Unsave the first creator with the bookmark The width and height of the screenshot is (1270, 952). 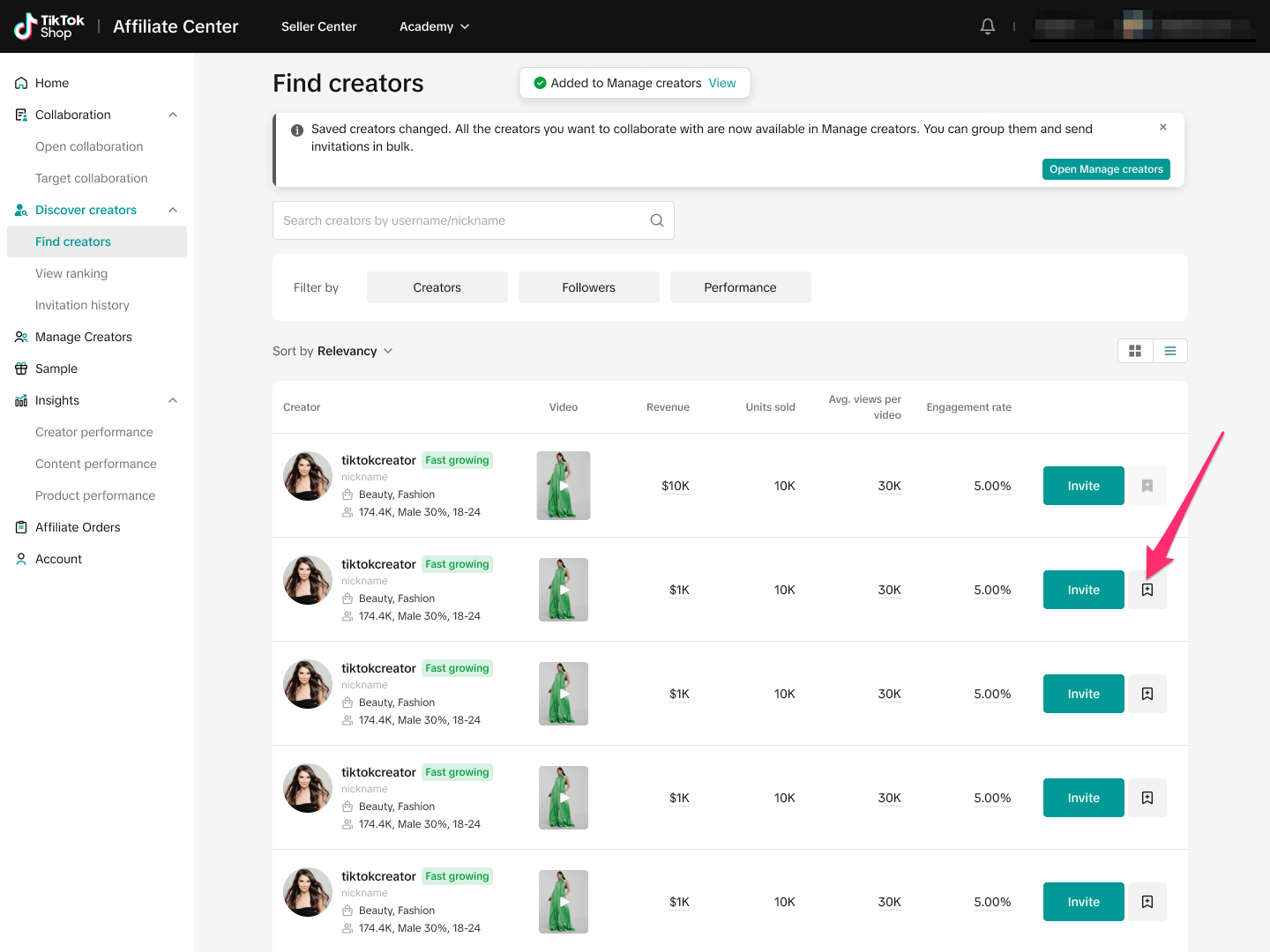[1147, 486]
